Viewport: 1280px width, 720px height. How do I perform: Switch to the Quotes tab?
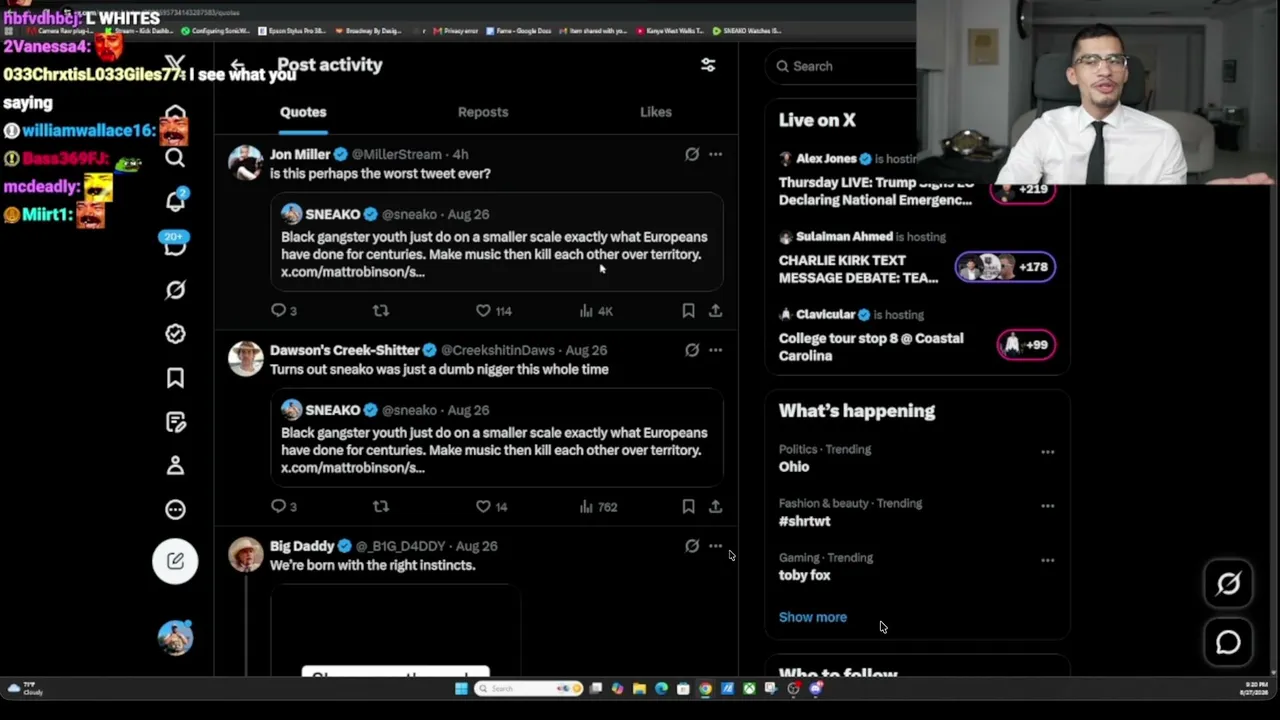click(303, 112)
